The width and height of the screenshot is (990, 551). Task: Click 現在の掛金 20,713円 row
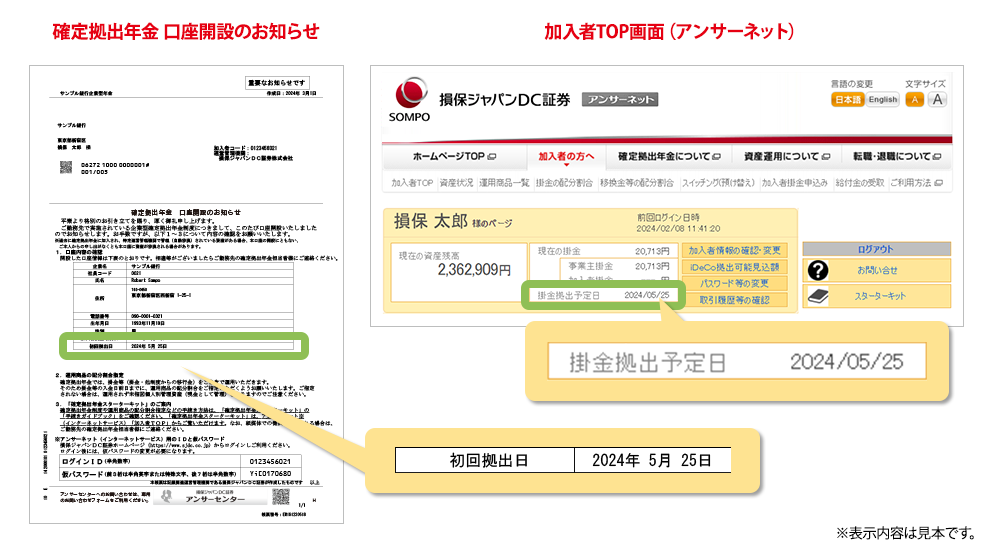603,251
